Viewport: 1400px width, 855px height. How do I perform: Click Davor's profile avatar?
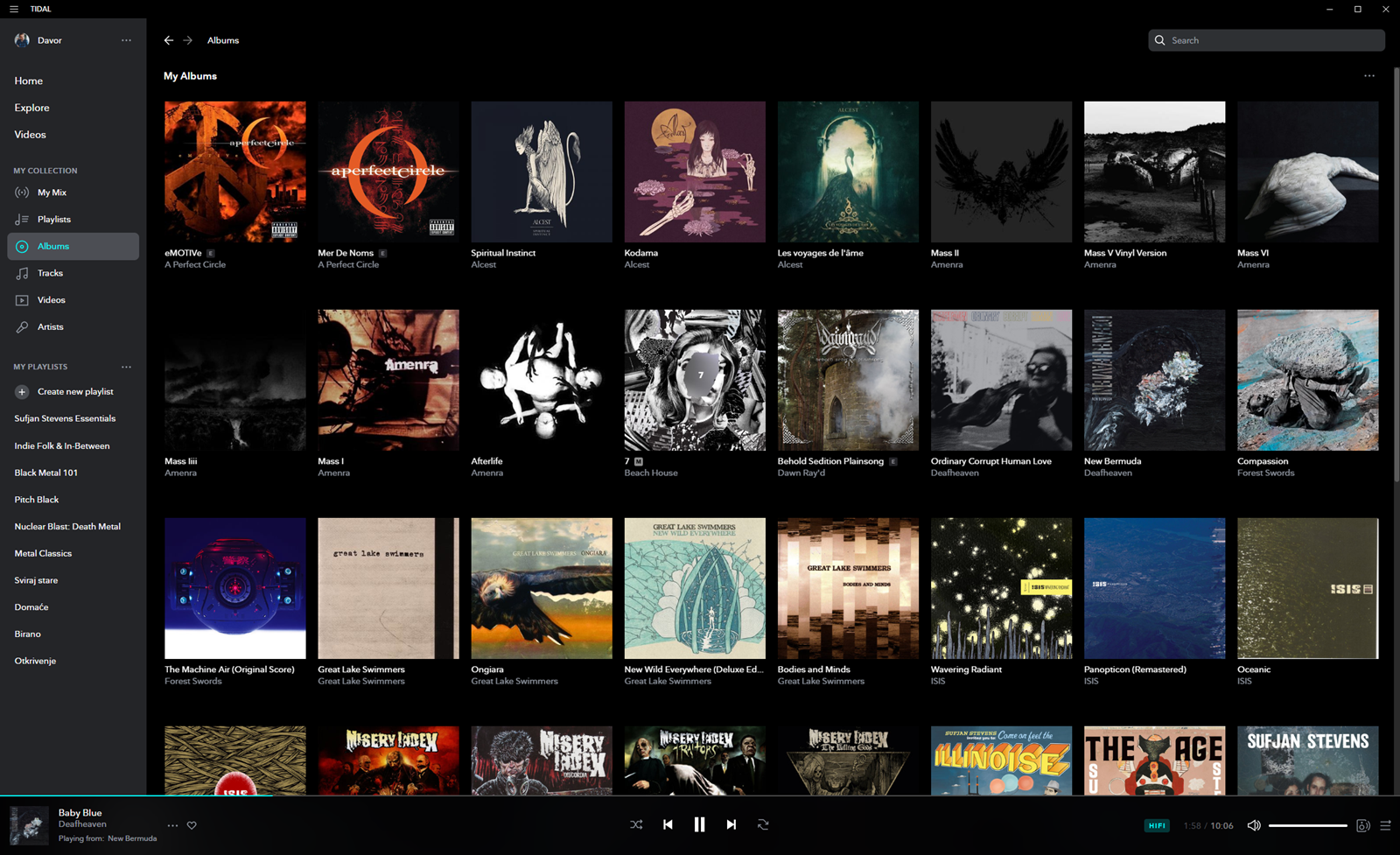23,40
